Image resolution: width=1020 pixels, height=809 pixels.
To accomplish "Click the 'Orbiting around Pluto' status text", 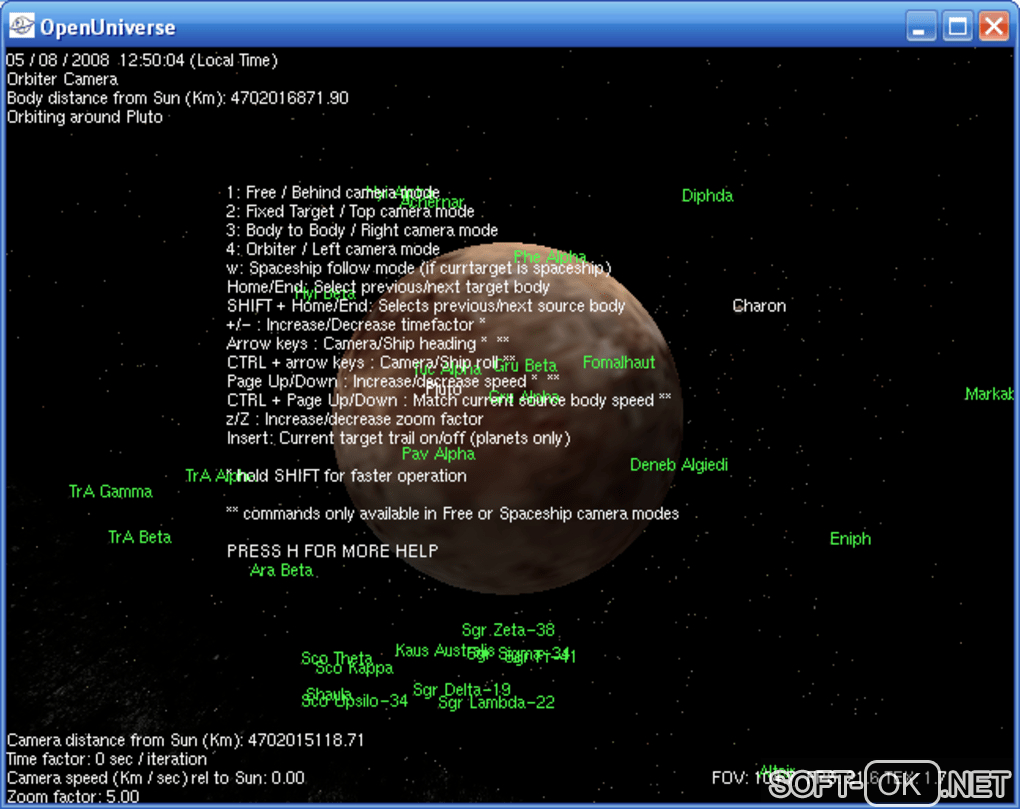I will 85,117.
